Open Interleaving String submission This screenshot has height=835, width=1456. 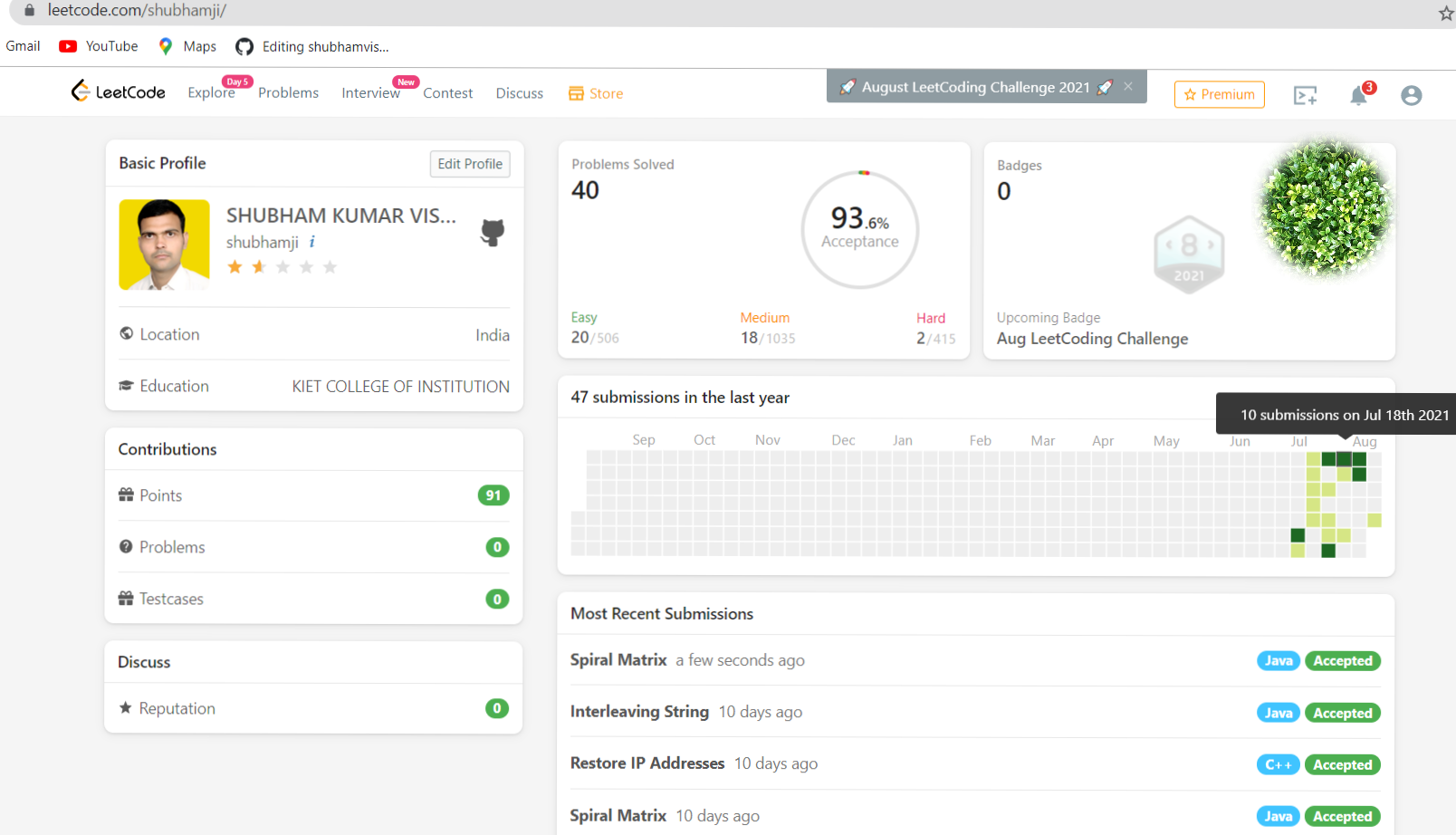pyautogui.click(x=639, y=712)
